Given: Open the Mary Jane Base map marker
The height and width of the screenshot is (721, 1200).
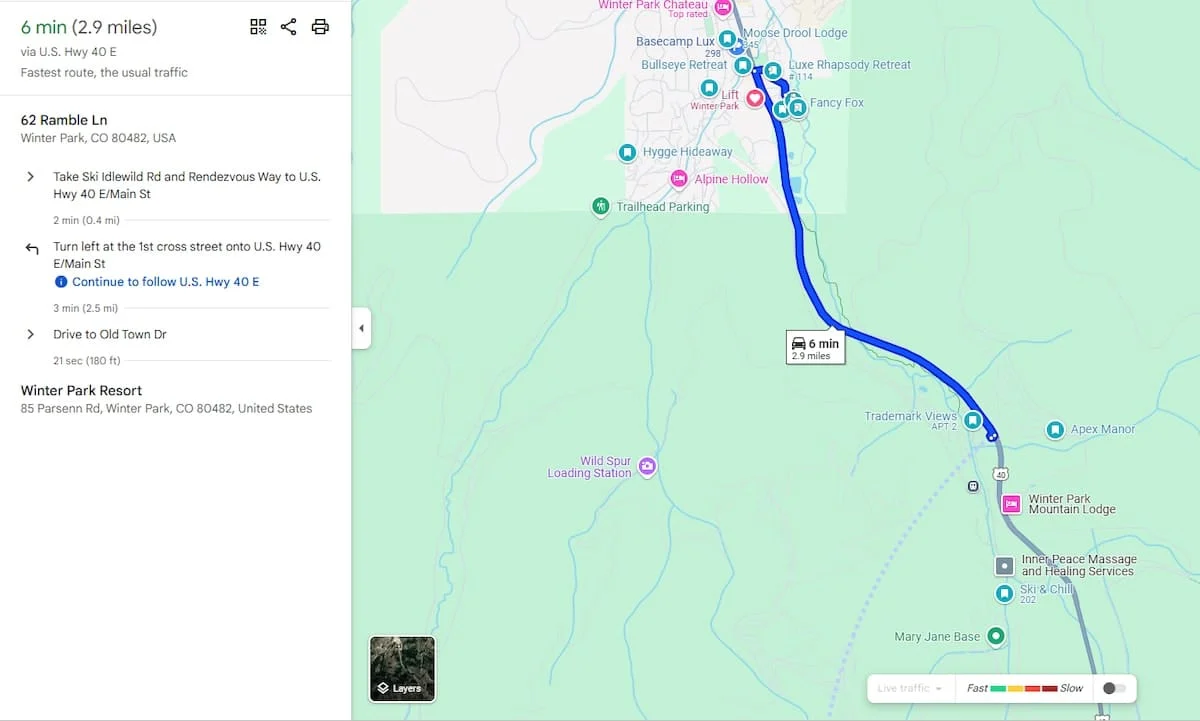Looking at the screenshot, I should (x=995, y=636).
